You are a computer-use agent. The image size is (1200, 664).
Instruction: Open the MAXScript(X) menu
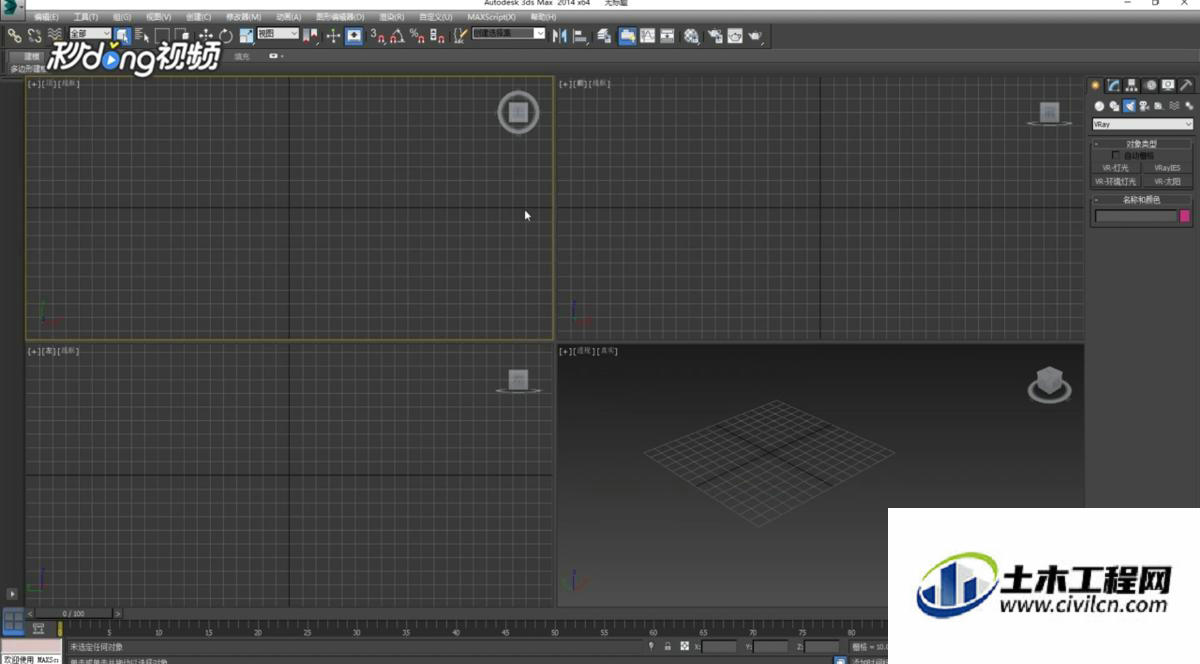(491, 17)
